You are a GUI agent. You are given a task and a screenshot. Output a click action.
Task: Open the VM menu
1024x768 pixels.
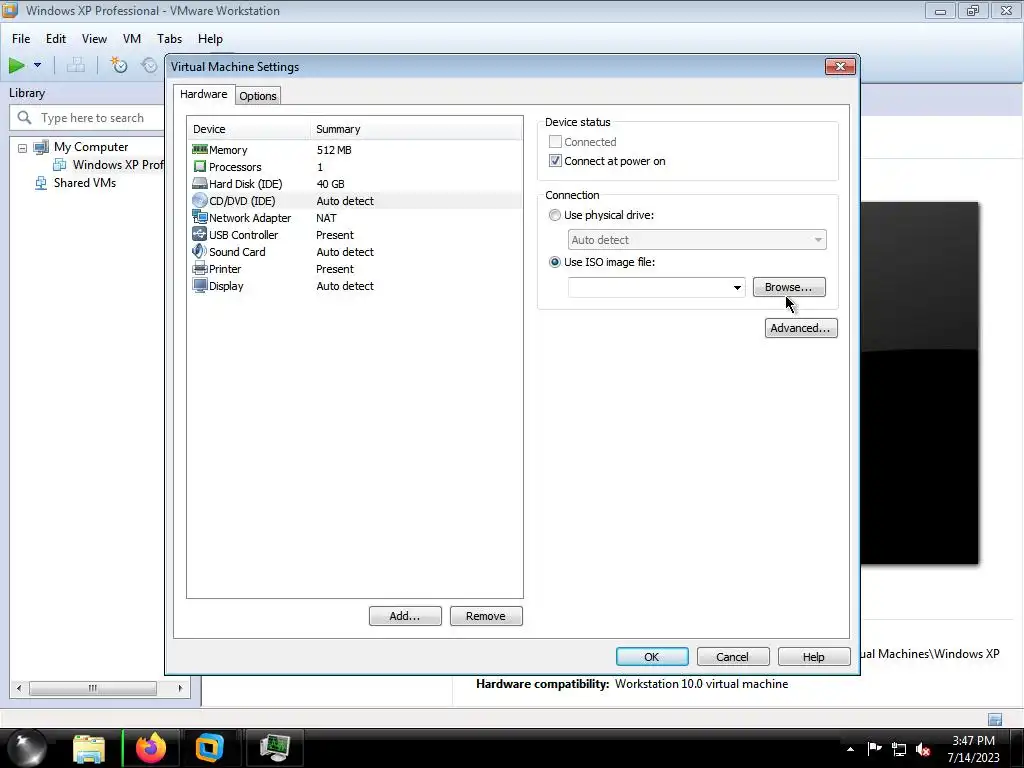pos(132,39)
